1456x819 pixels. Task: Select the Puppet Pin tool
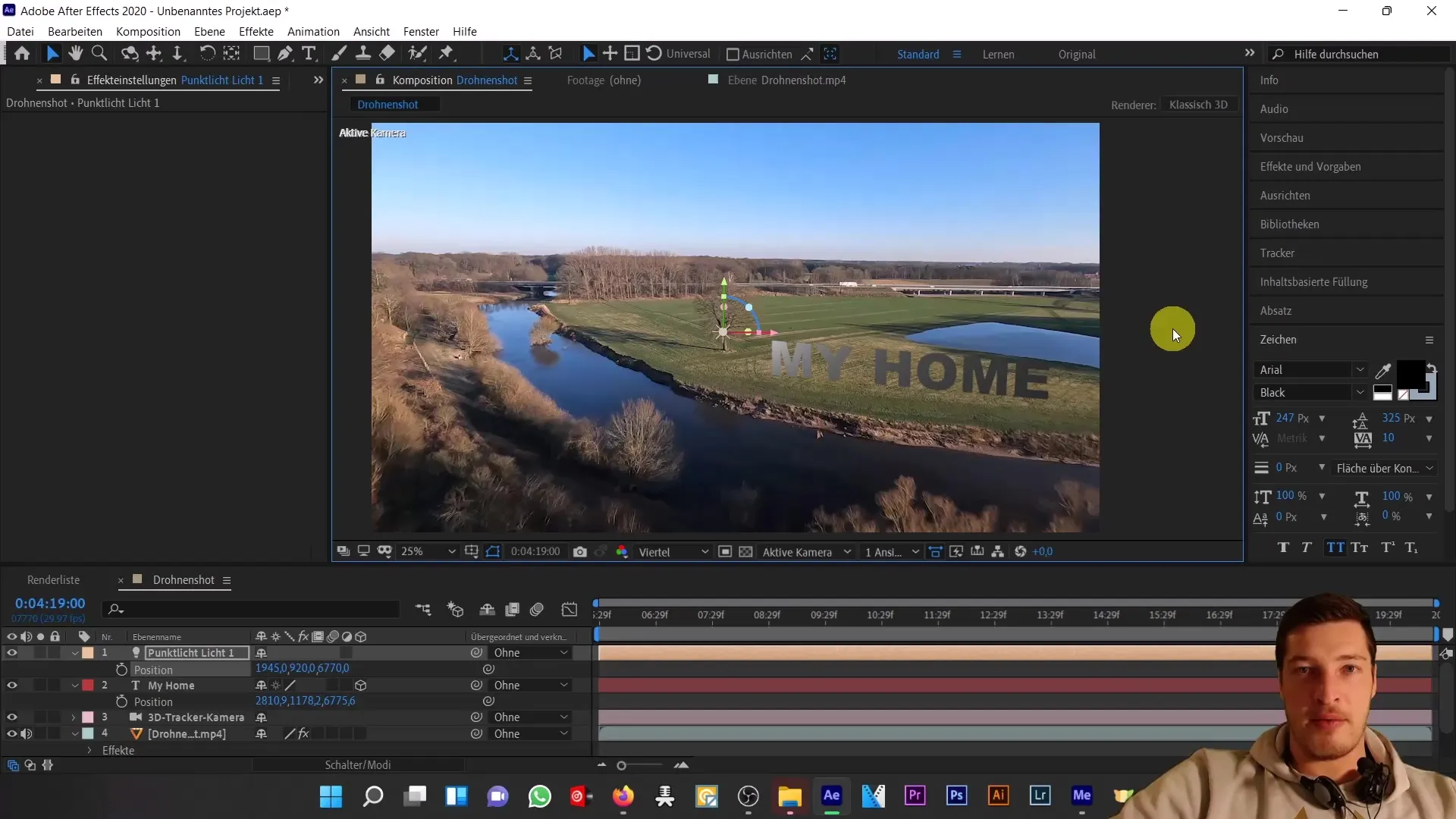coord(447,54)
